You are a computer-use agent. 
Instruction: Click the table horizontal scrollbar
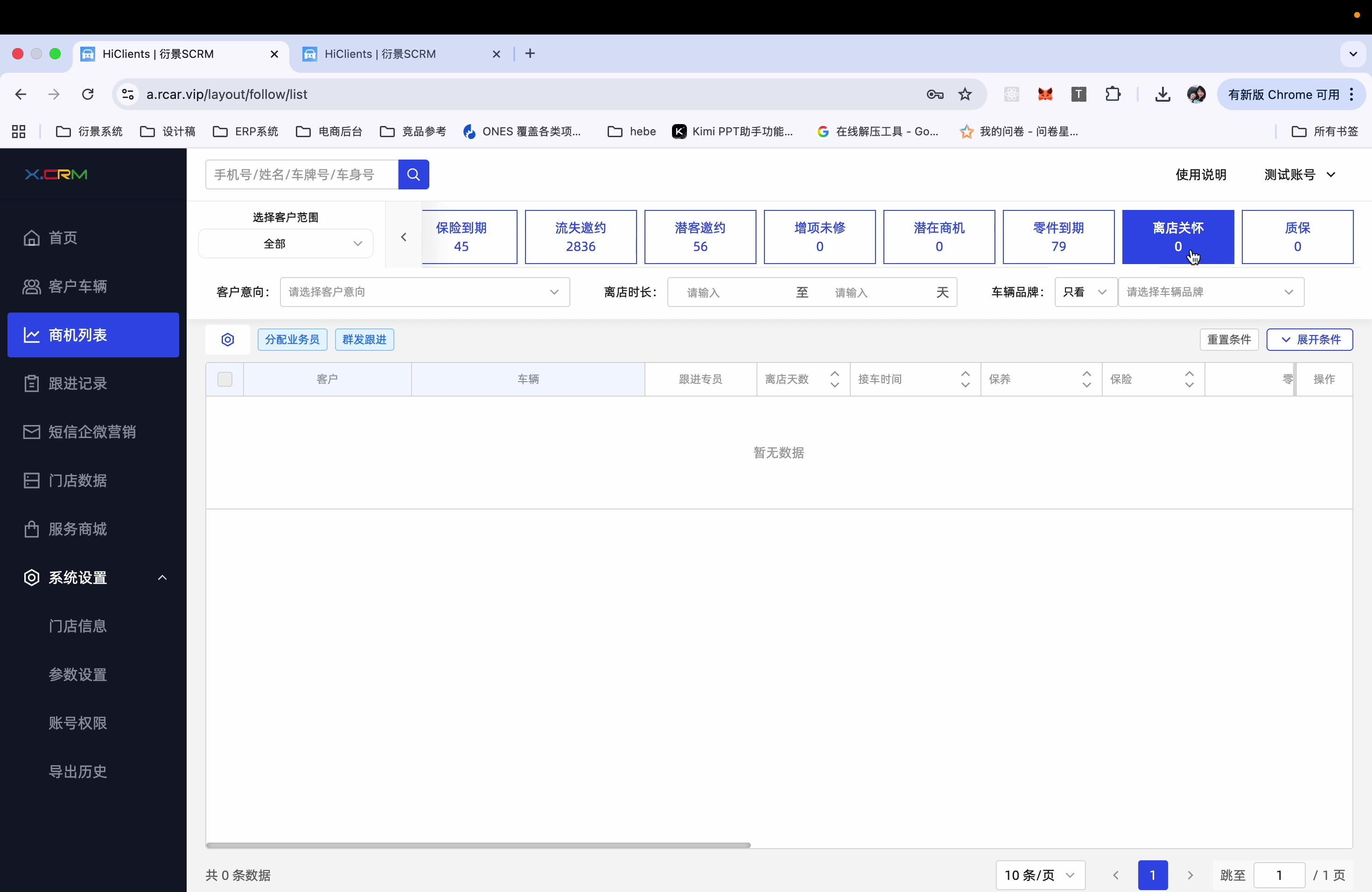tap(478, 845)
